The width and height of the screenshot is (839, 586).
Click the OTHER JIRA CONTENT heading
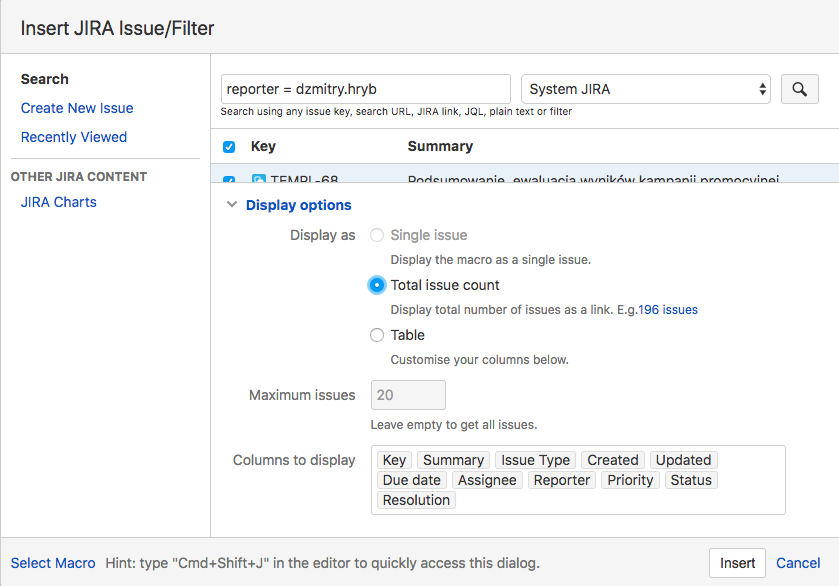(79, 177)
